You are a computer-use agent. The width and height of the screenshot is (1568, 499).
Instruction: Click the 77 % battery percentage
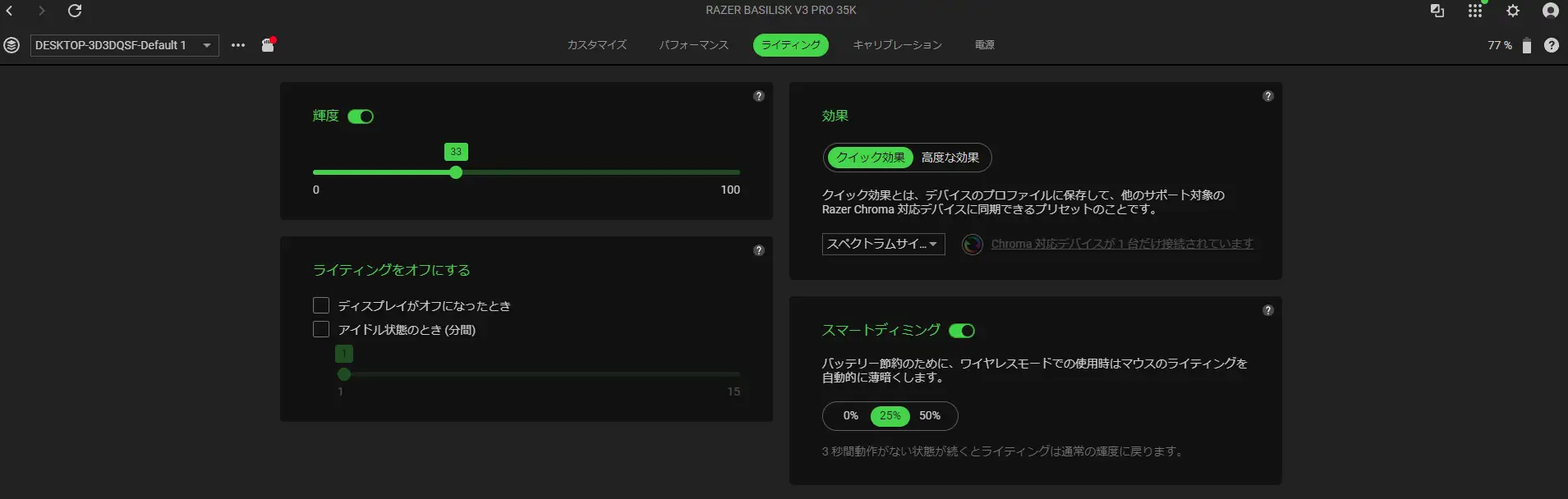pos(1500,45)
